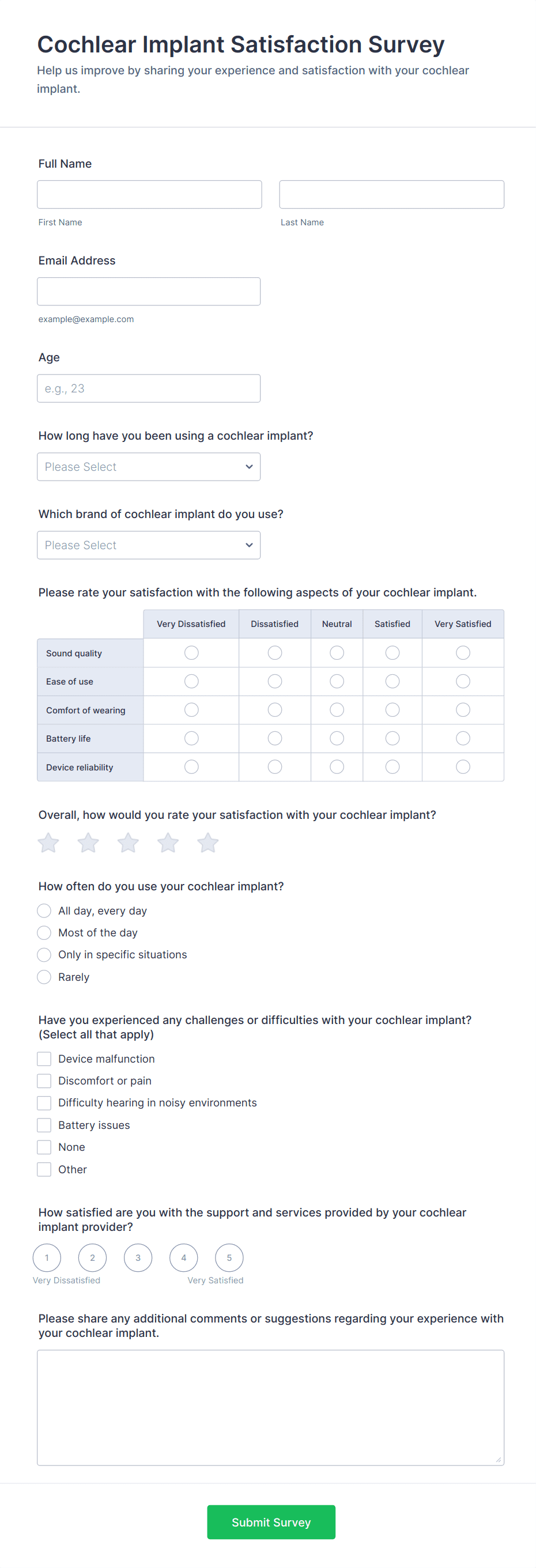Select Rarely as usage frequency
Image resolution: width=536 pixels, height=1568 pixels.
tap(44, 977)
